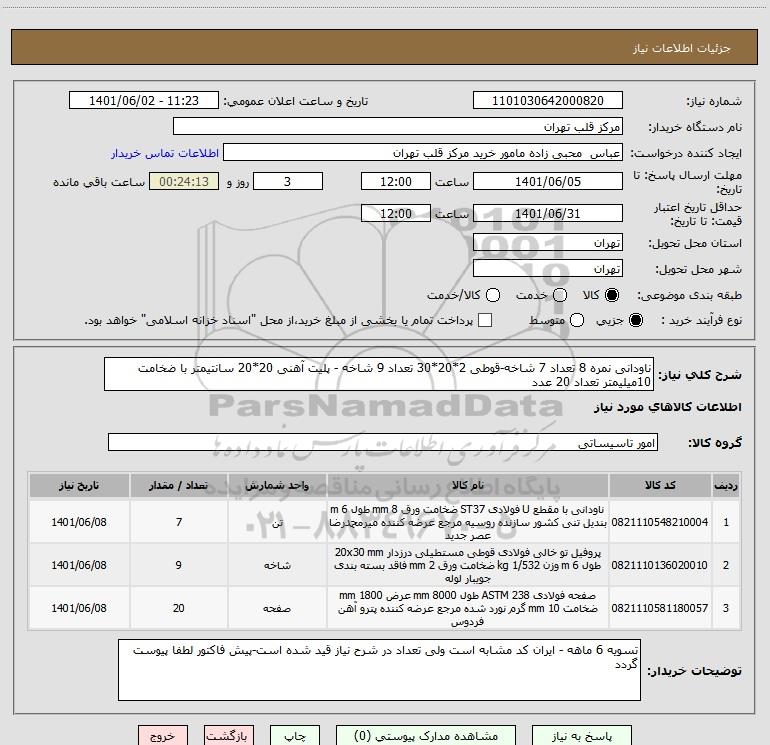
Task: Select متوسط purchase process radio
Action: (x=577, y=320)
